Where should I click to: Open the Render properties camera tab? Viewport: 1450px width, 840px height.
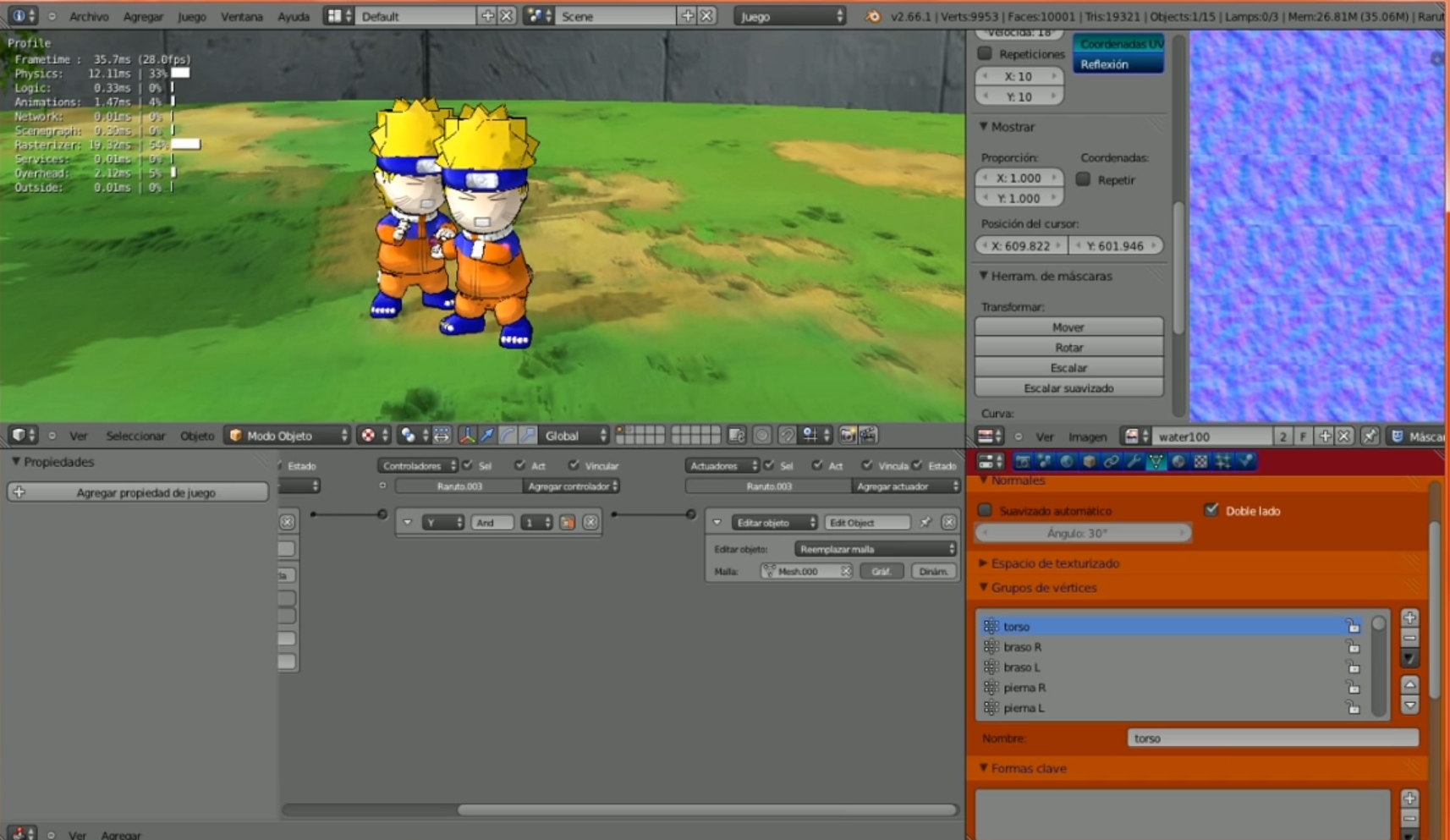(1023, 462)
